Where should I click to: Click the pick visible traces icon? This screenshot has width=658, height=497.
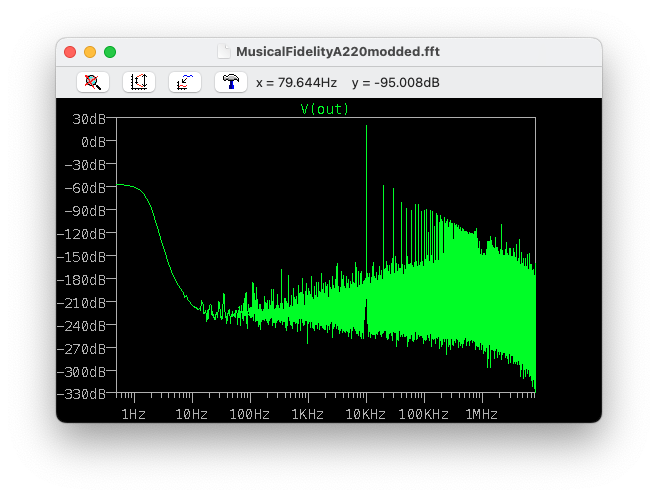(x=185, y=82)
